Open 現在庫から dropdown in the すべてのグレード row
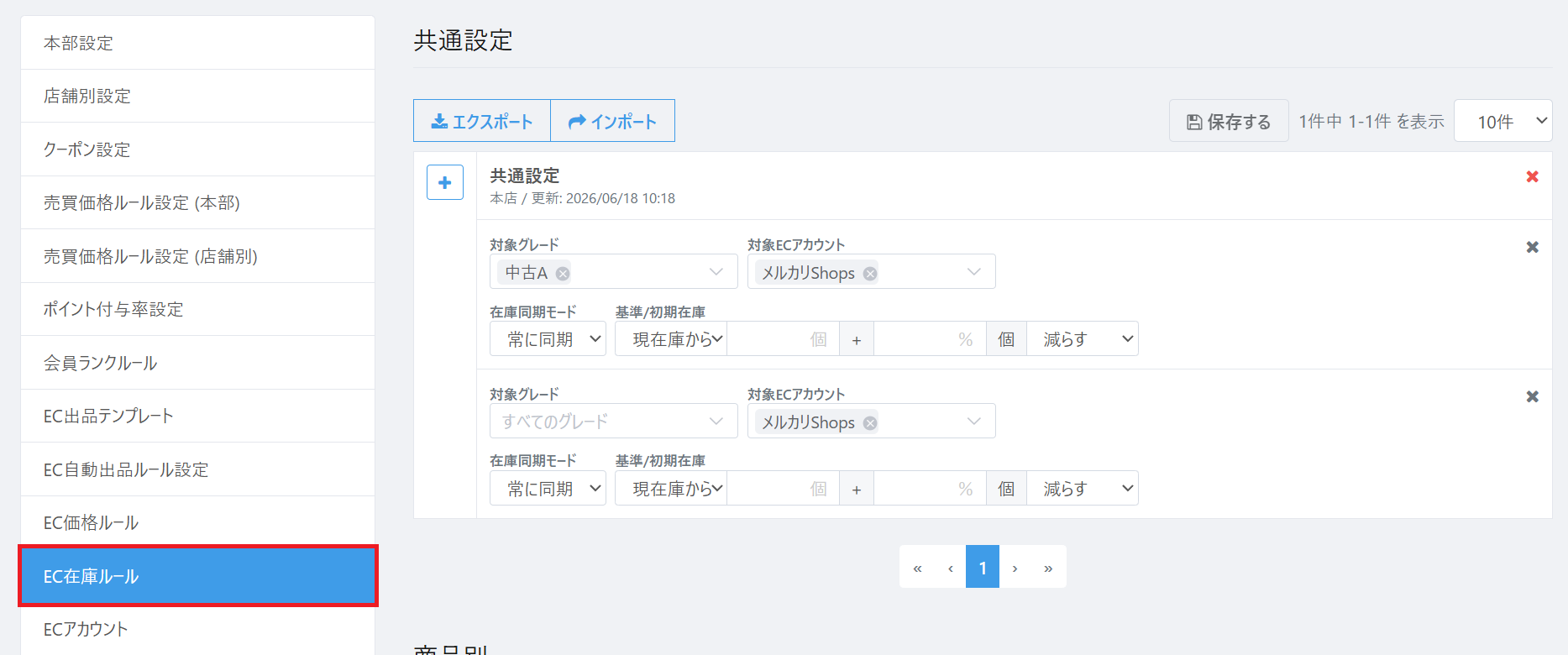 [671, 488]
